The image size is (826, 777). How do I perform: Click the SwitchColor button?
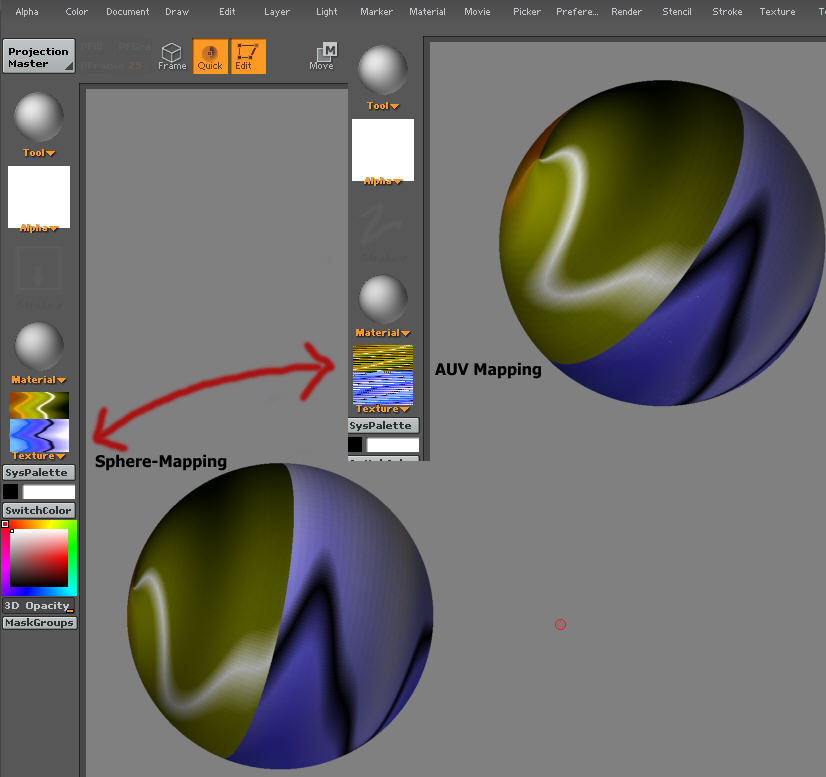39,510
